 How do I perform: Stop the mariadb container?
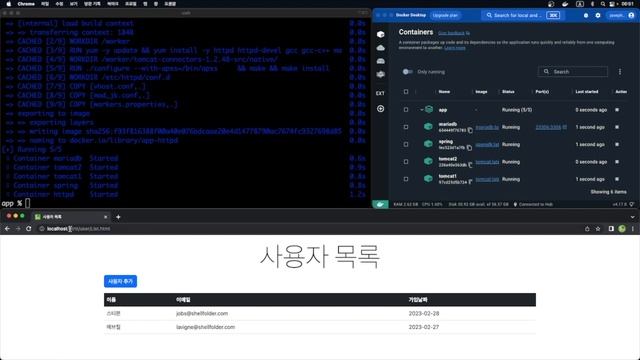617,127
